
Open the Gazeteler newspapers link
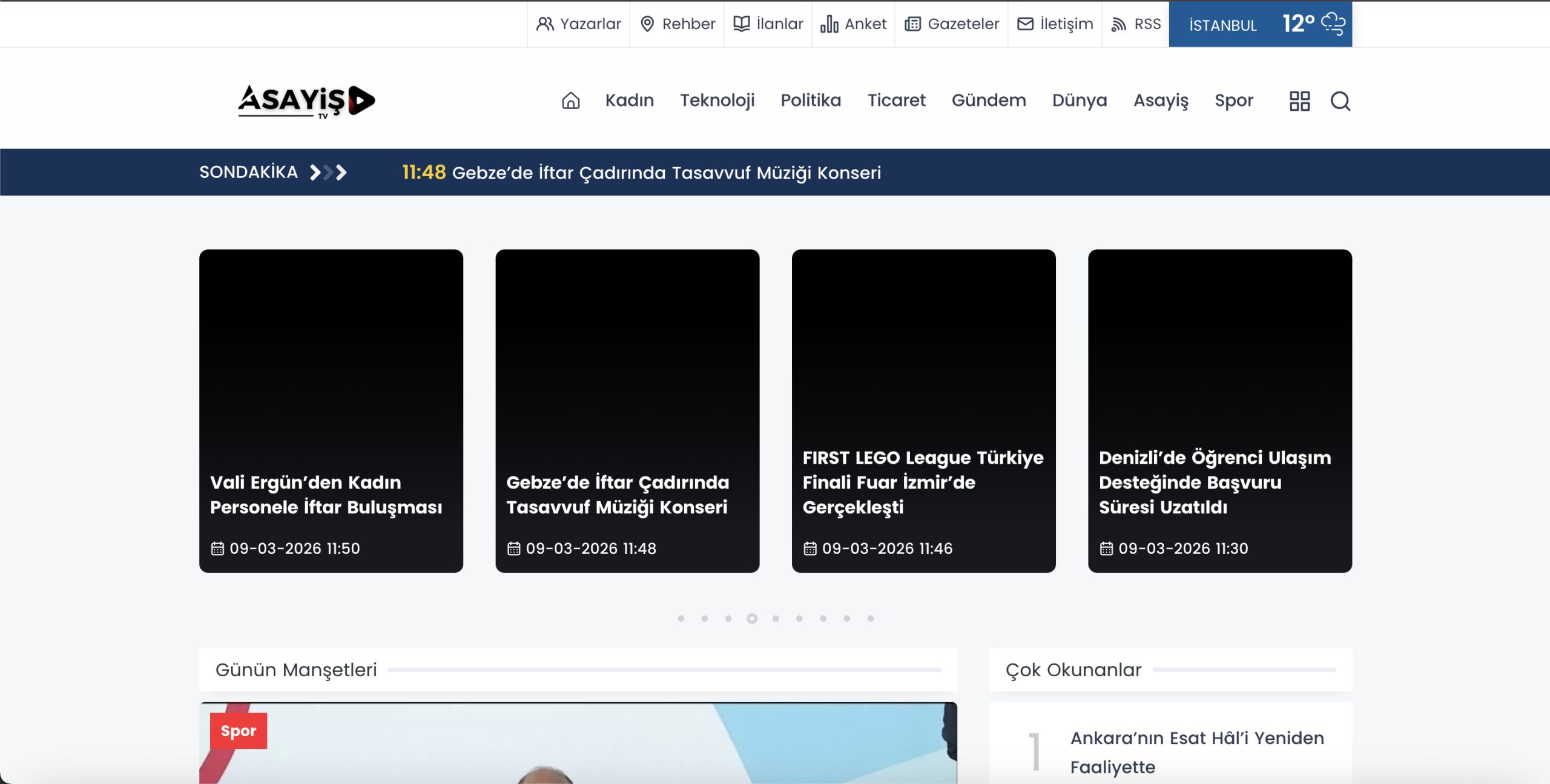pos(951,24)
